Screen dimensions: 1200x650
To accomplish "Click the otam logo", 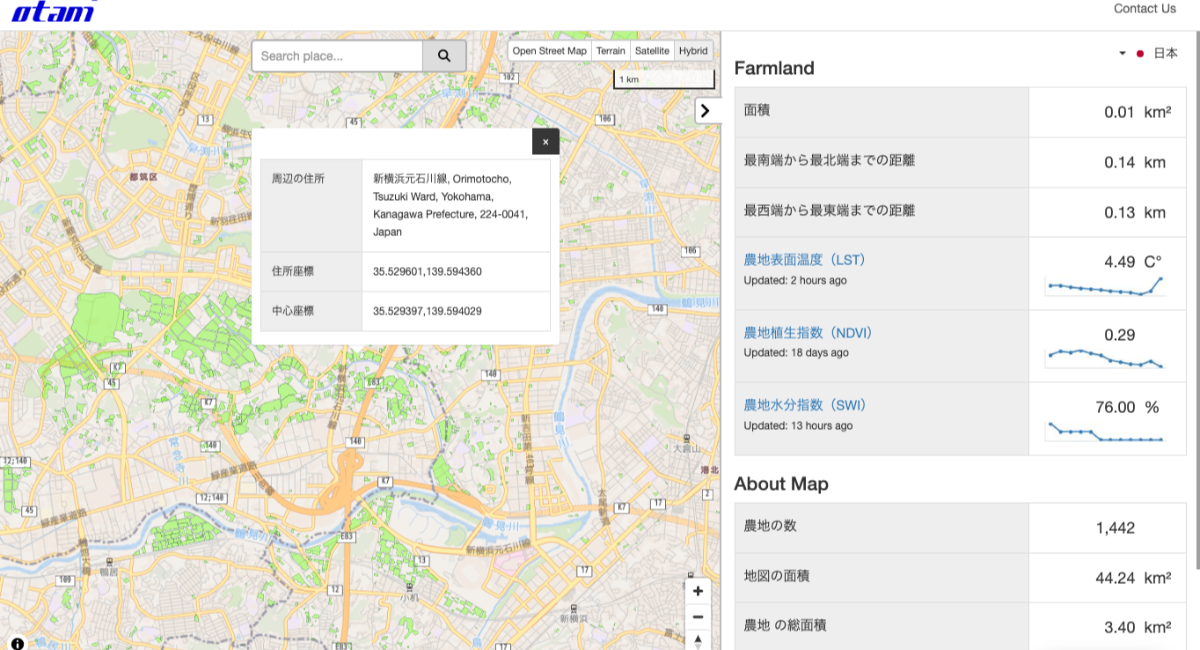I will pos(53,11).
